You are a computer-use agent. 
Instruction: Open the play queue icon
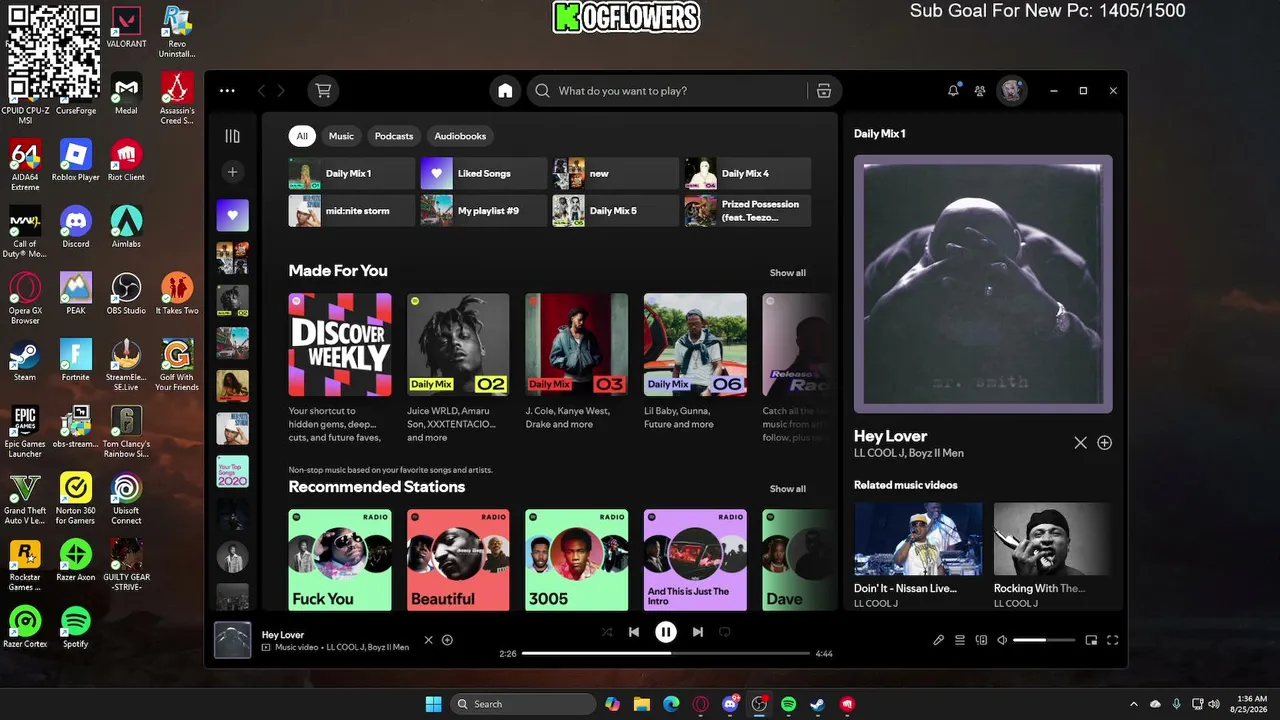[960, 640]
